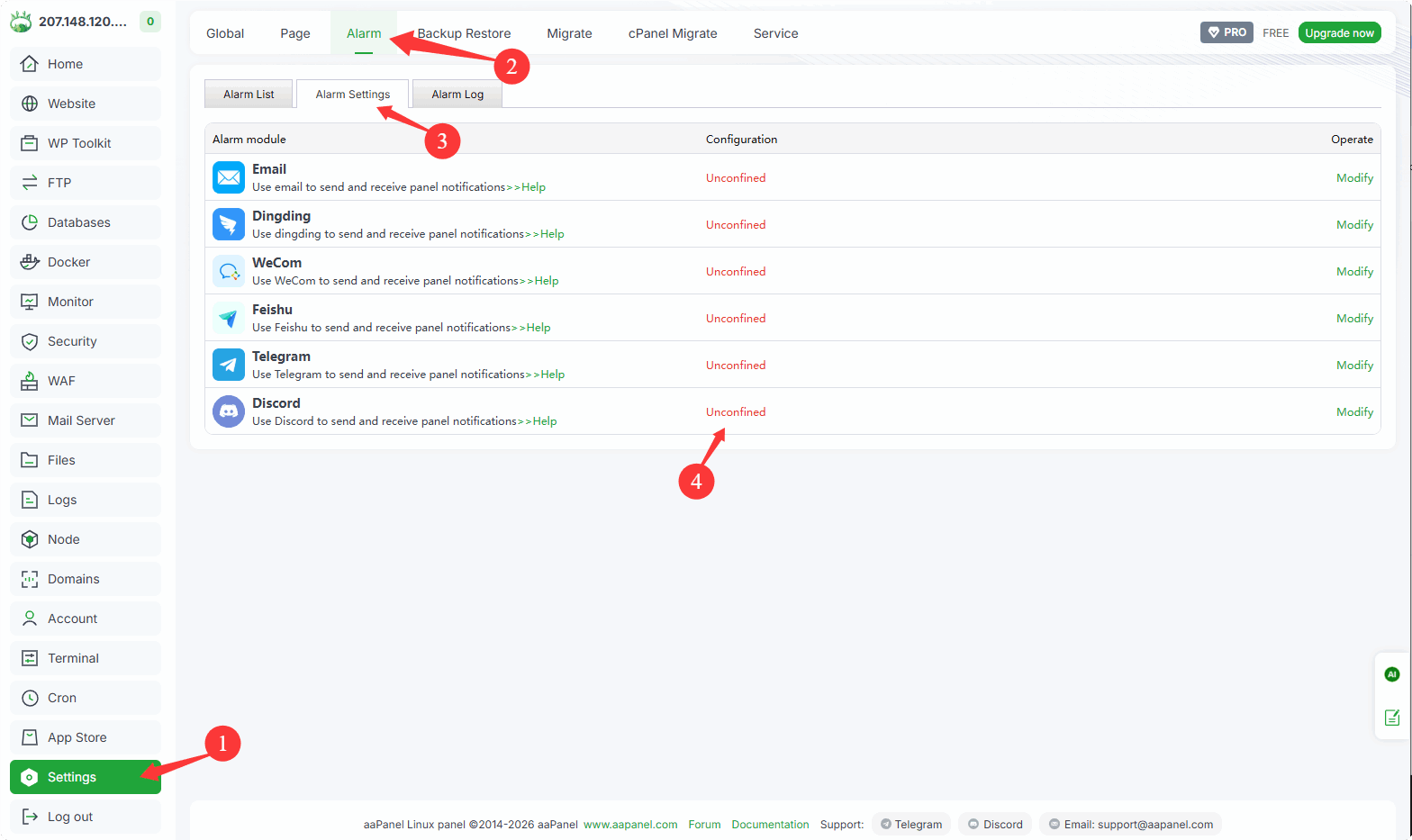Click the Upgrade now button
Viewport: 1412px width, 840px height.
(1339, 32)
